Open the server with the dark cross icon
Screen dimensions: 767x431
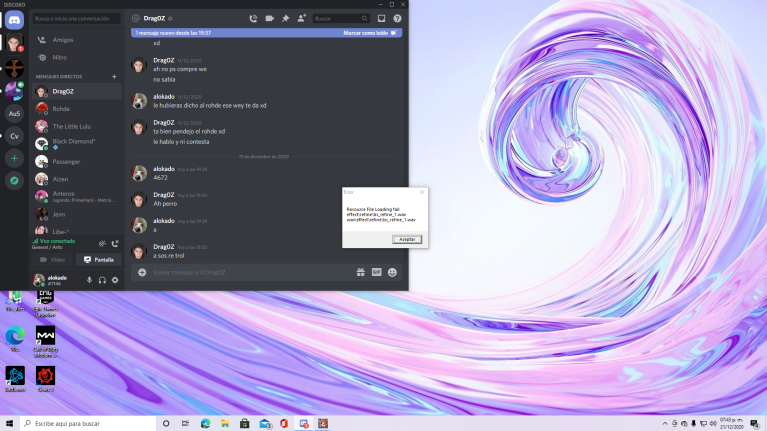point(14,69)
